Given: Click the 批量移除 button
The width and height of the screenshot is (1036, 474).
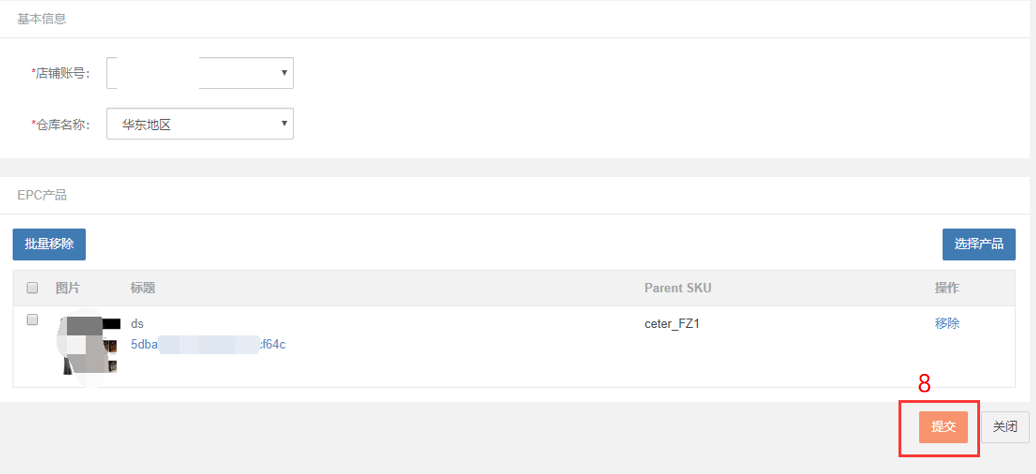Looking at the screenshot, I should point(49,244).
